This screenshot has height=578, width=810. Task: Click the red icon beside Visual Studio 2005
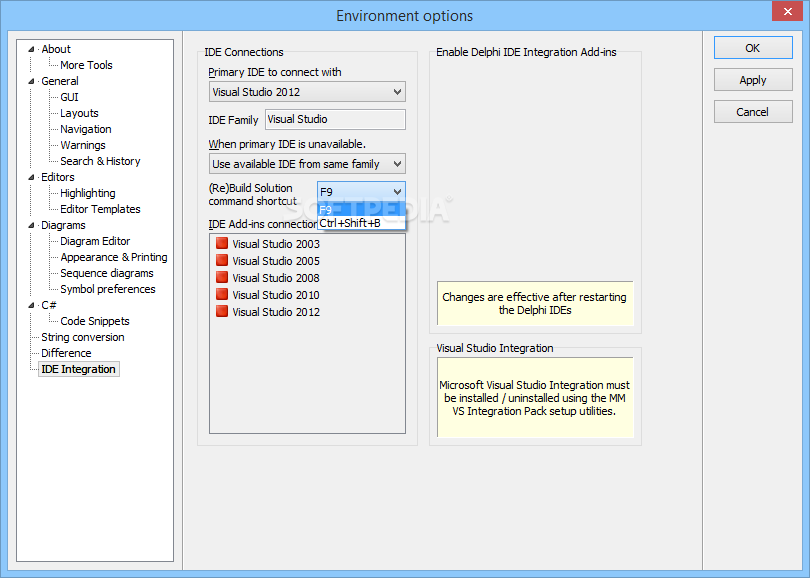[x=222, y=260]
